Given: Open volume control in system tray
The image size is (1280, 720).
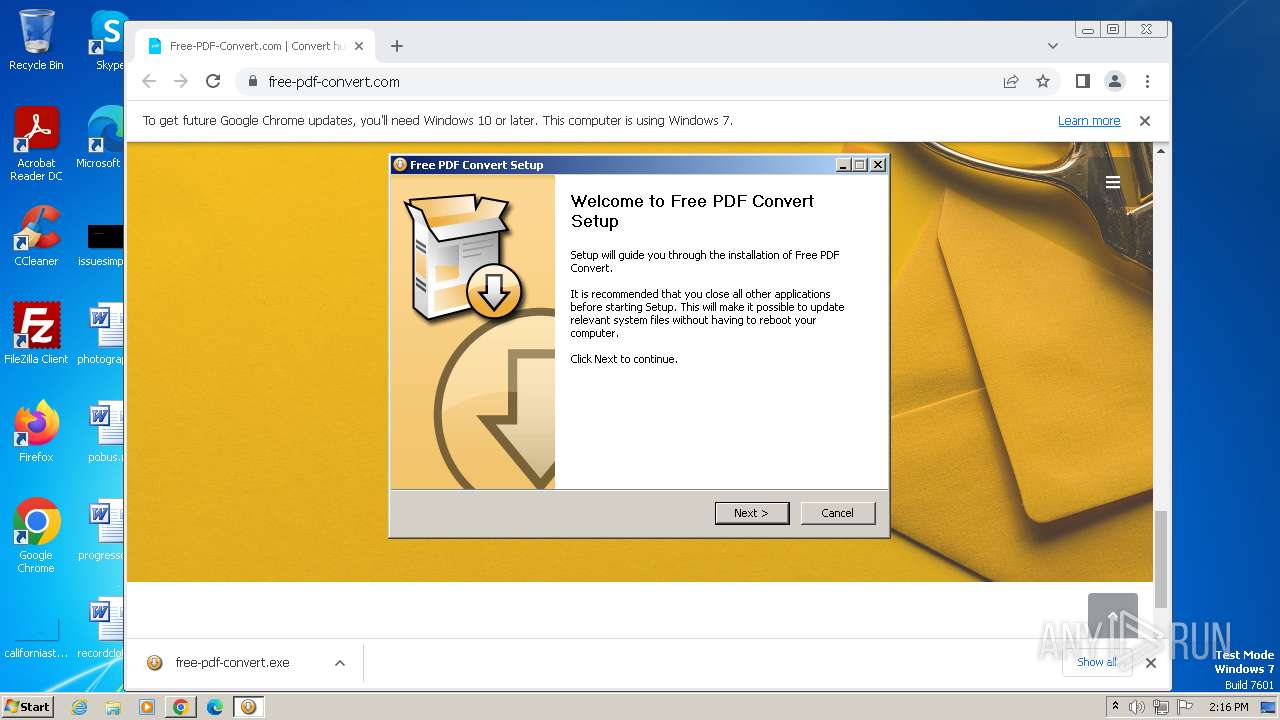Looking at the screenshot, I should point(1137,707).
